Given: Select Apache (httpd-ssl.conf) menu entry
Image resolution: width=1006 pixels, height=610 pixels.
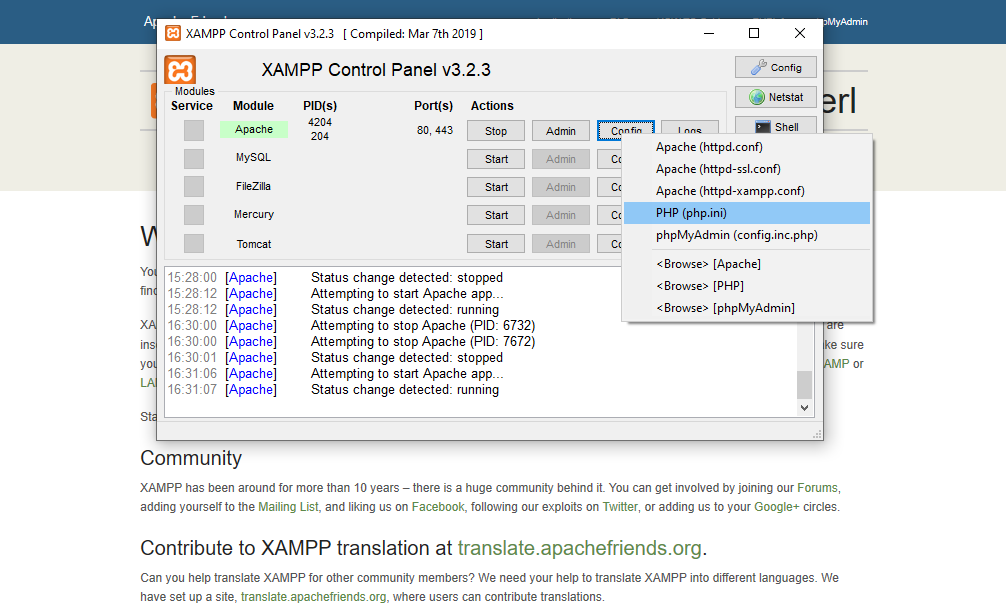Looking at the screenshot, I should pos(747,169).
